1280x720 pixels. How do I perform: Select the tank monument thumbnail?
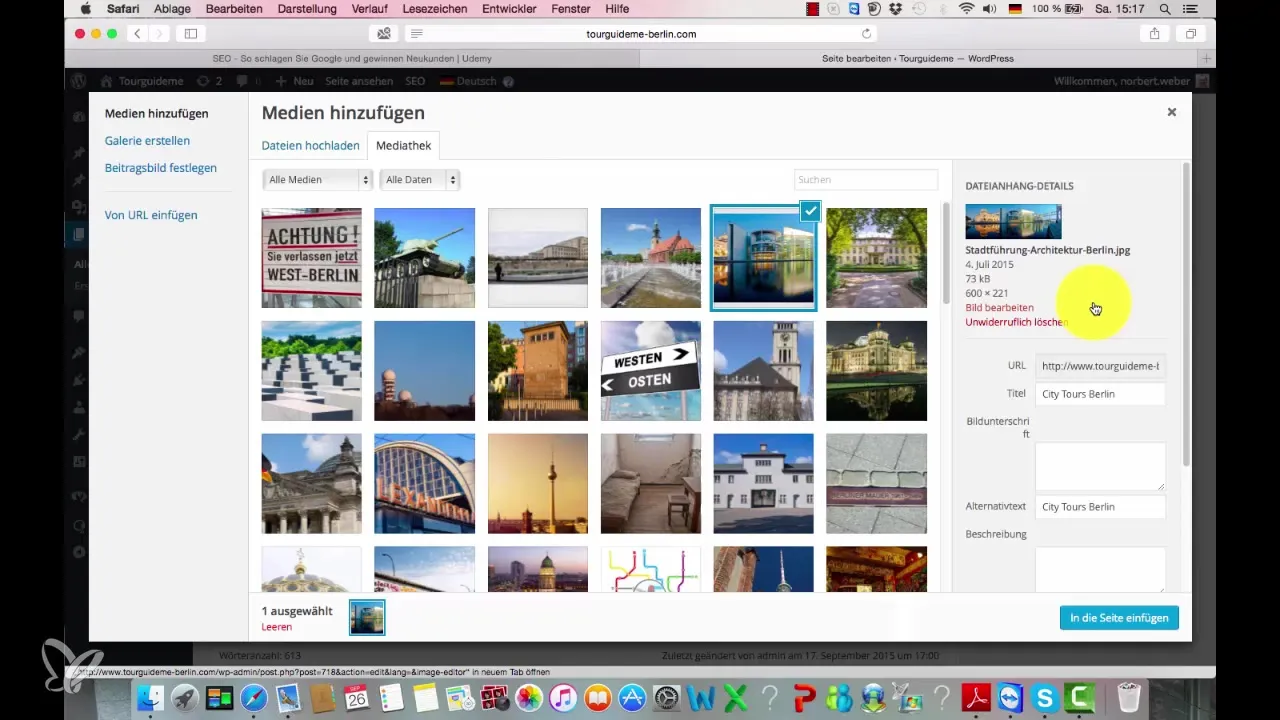pyautogui.click(x=424, y=258)
